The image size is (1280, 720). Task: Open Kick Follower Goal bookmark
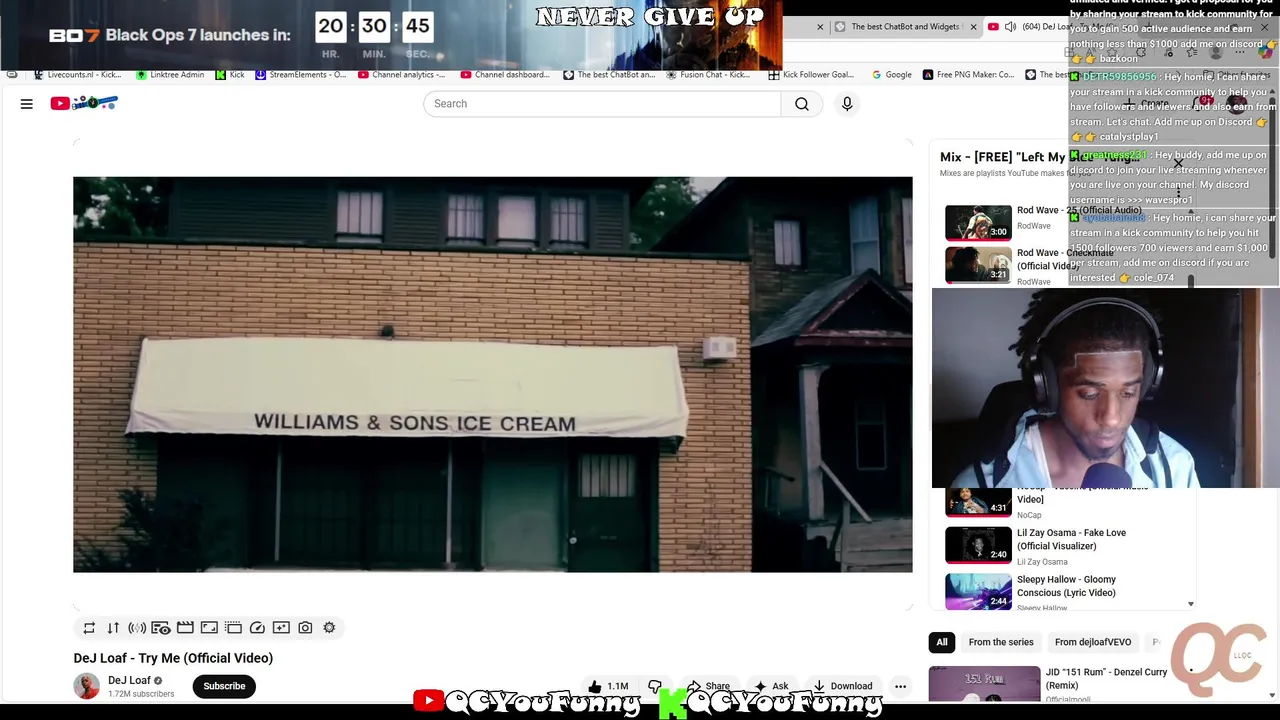(811, 75)
